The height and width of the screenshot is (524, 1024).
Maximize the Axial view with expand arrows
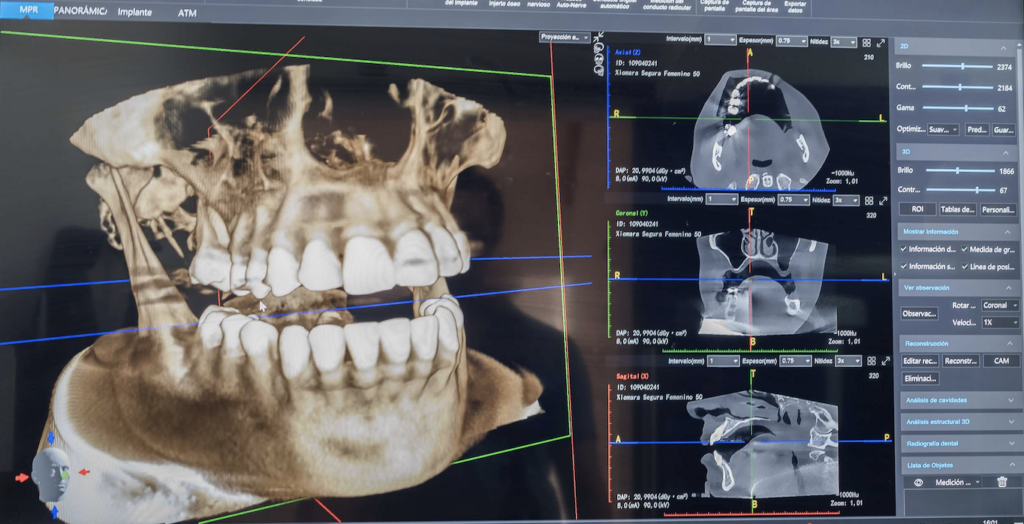coord(881,42)
